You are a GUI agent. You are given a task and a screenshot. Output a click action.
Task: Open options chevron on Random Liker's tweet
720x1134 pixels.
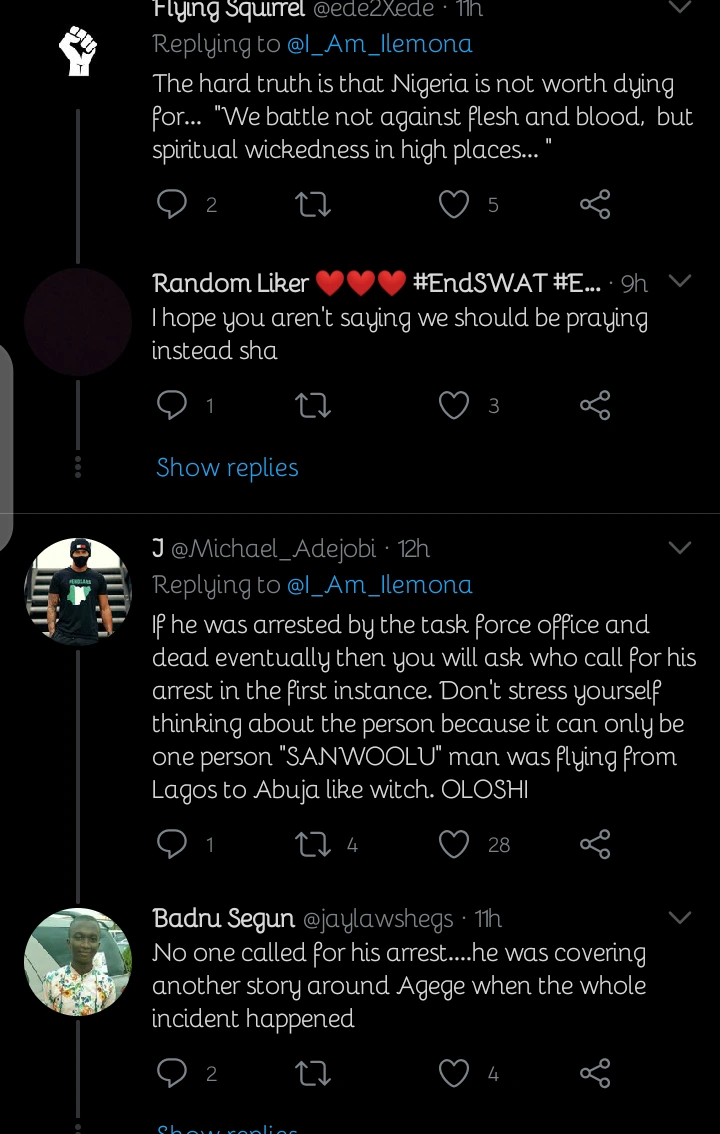tap(680, 282)
